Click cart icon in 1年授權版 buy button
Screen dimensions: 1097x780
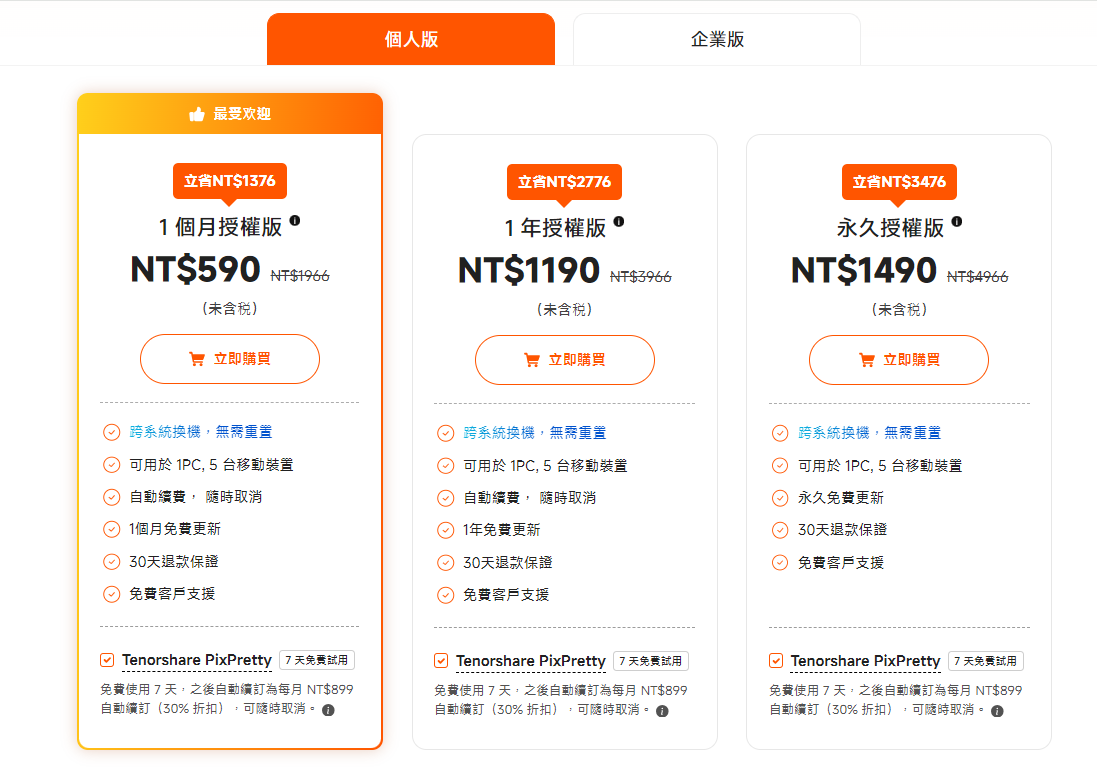(531, 360)
